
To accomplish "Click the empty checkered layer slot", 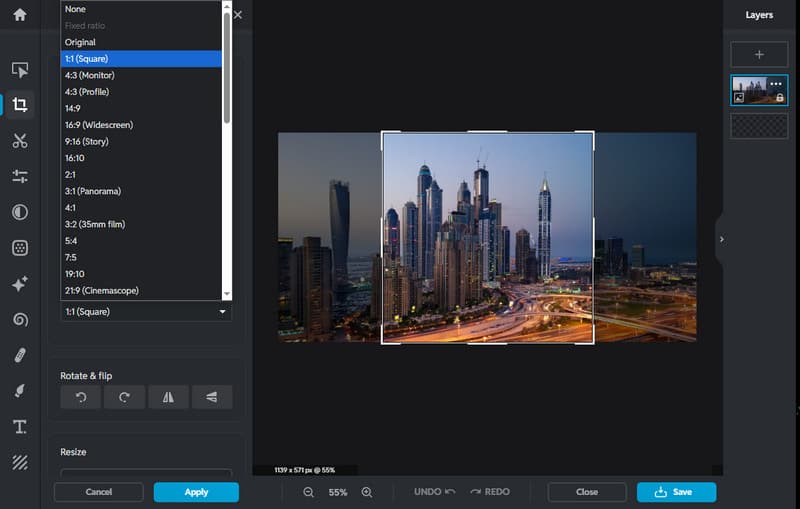I will click(x=759, y=126).
